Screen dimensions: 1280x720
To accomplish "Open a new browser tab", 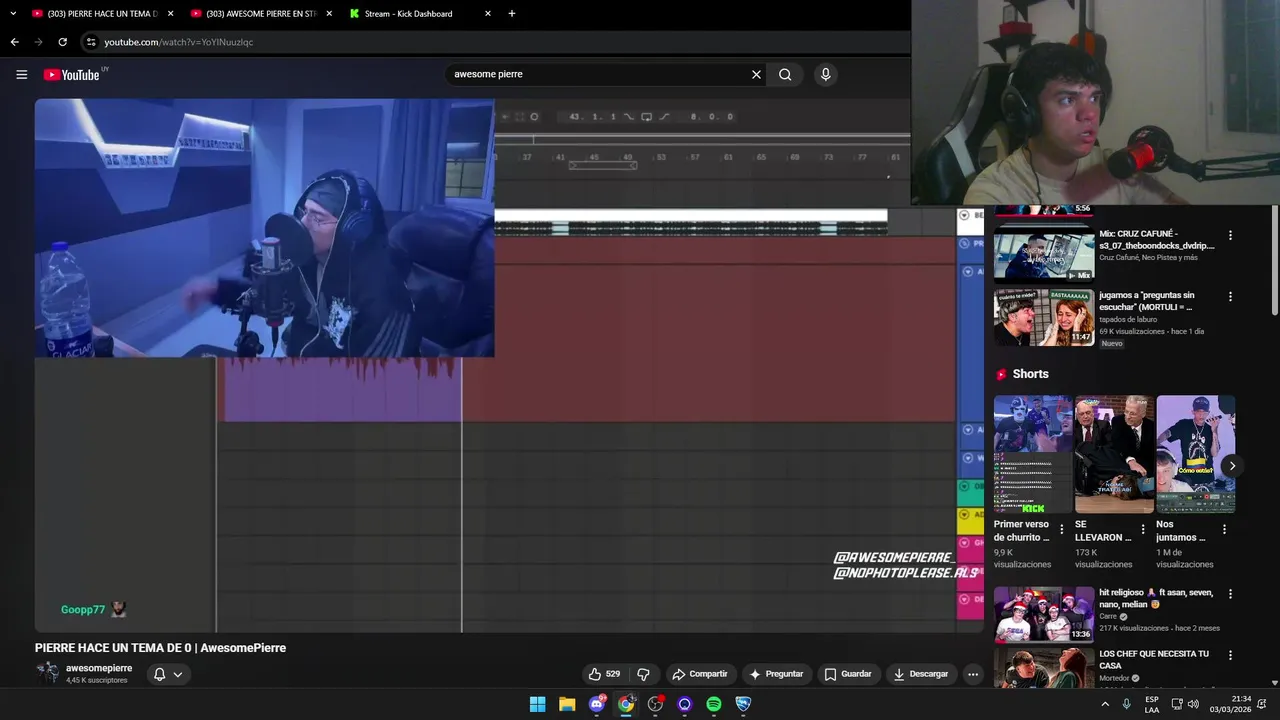I will point(512,14).
